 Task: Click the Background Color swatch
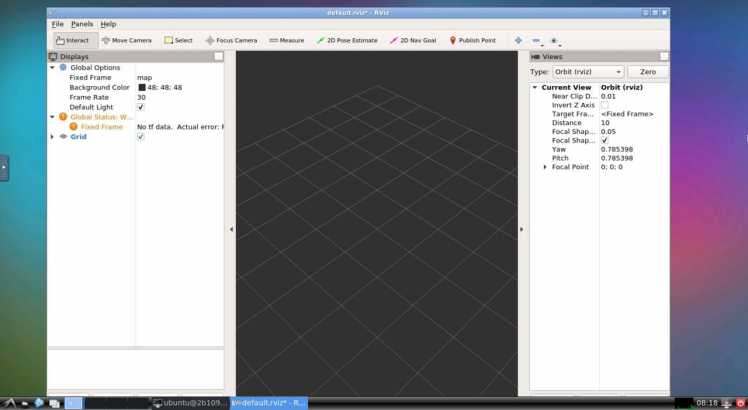141,87
